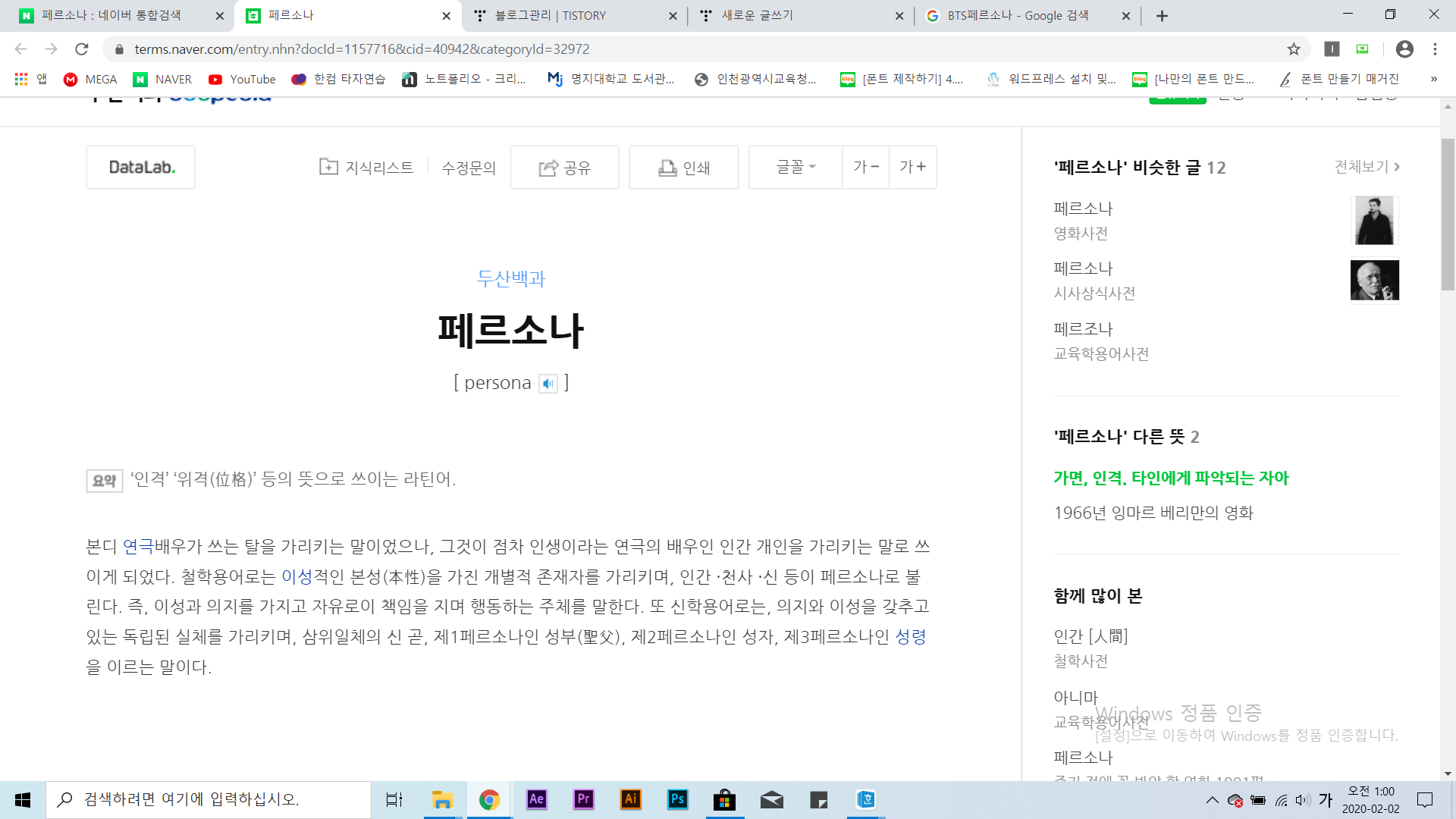This screenshot has height=819, width=1456.
Task: Open the taskbar clock showing 오전 1:00
Action: [1371, 800]
